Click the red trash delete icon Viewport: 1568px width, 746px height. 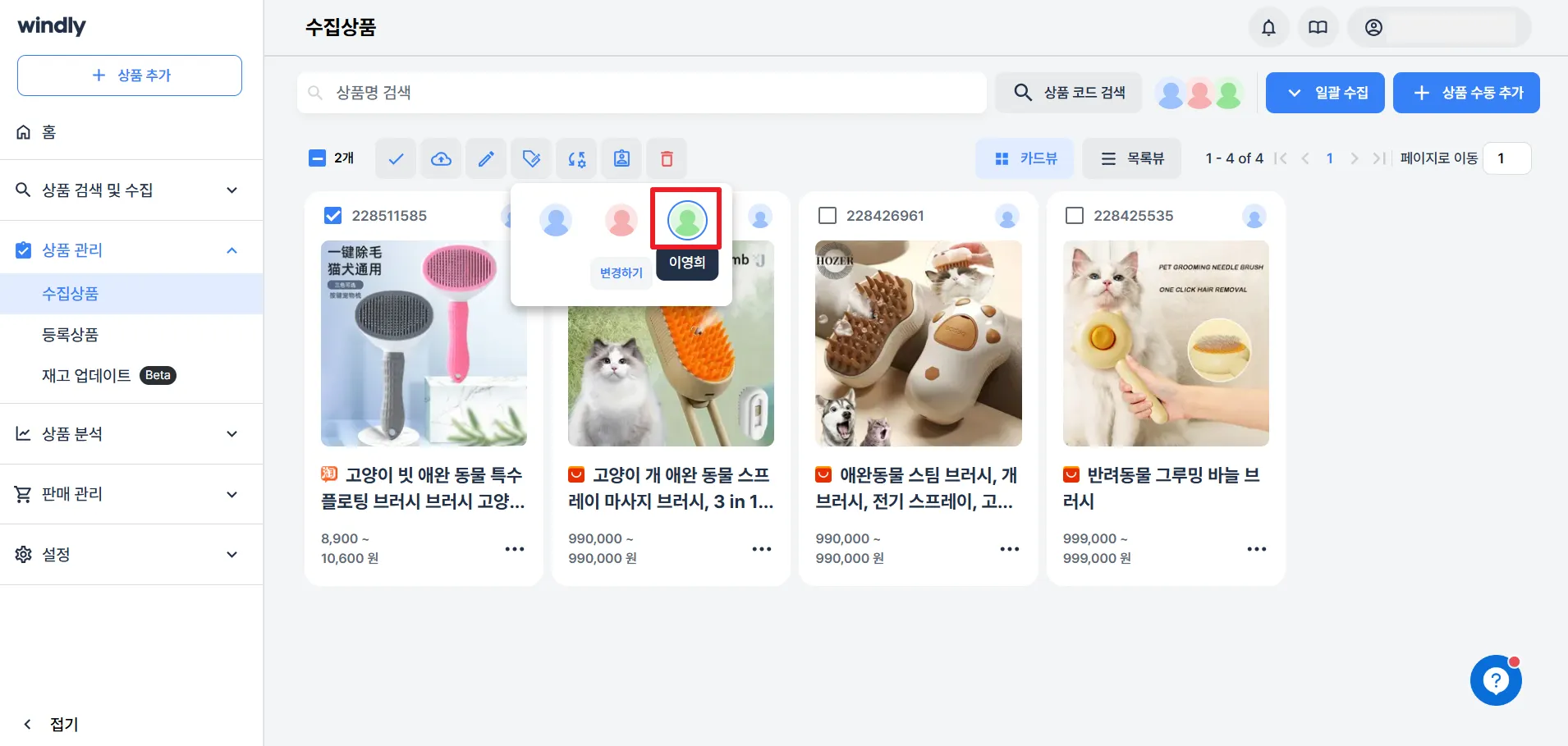click(667, 158)
